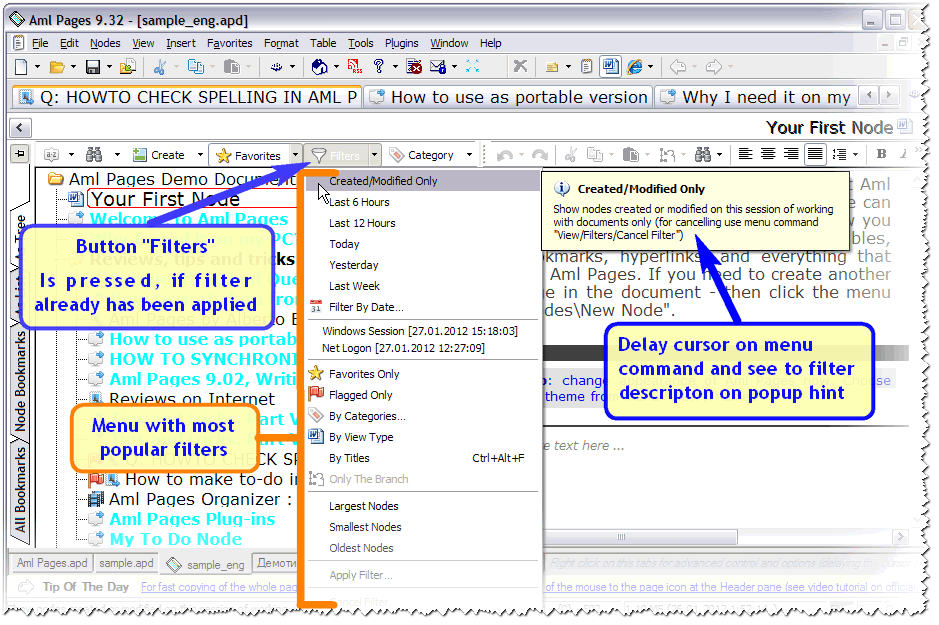The width and height of the screenshot is (939, 625).
Task: Toggle align left formatting
Action: click(x=746, y=154)
